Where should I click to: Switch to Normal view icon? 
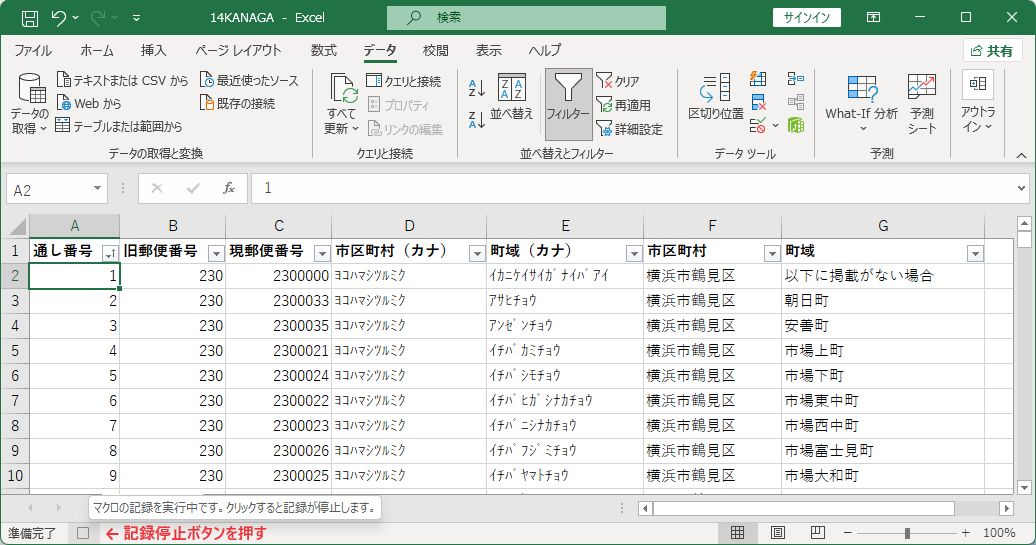pos(737,532)
